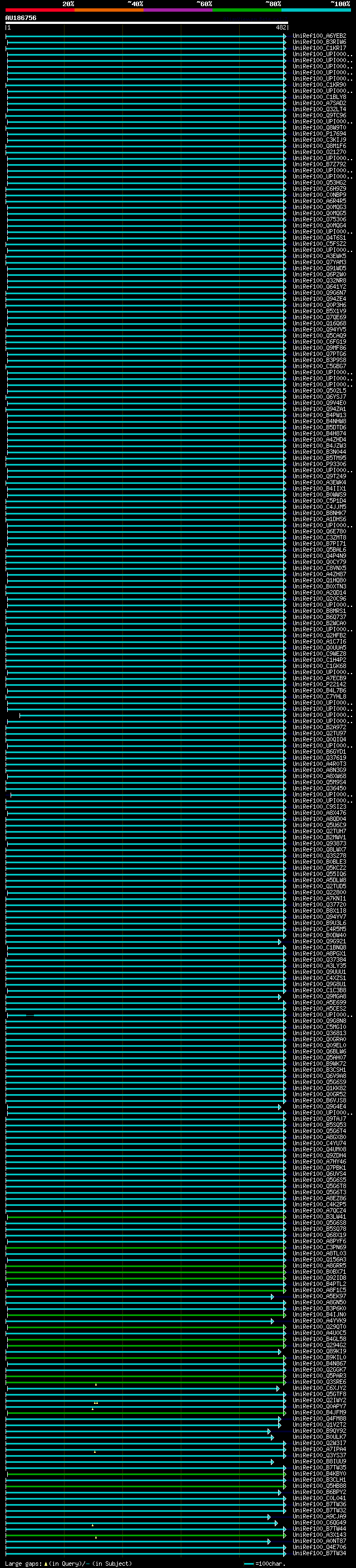Viewport: 356px width, 1568px height.
Task: Click the UniRef100_Q2HFB2 label
Action: click(x=319, y=635)
